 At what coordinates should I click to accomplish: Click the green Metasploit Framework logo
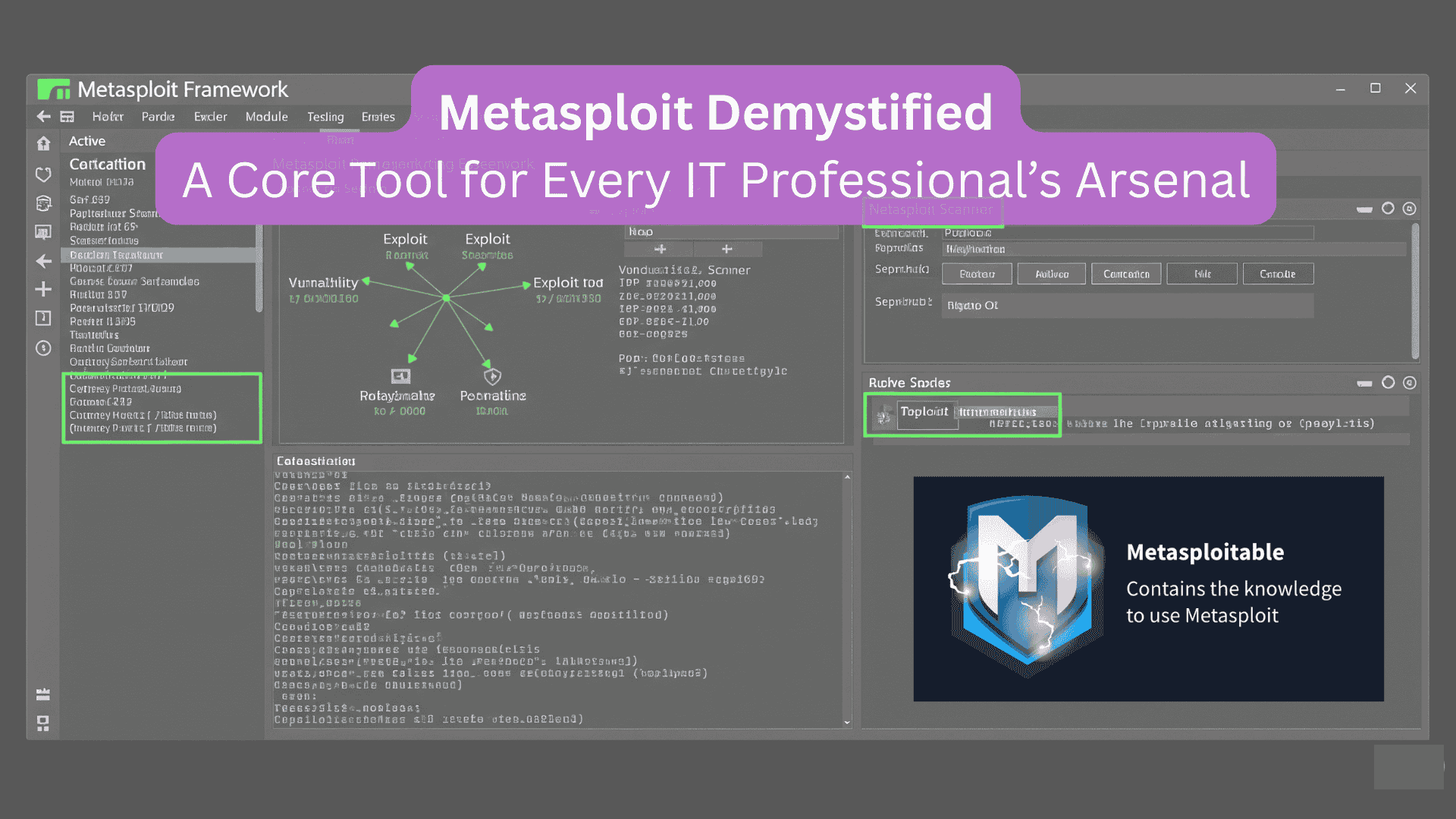coord(54,89)
